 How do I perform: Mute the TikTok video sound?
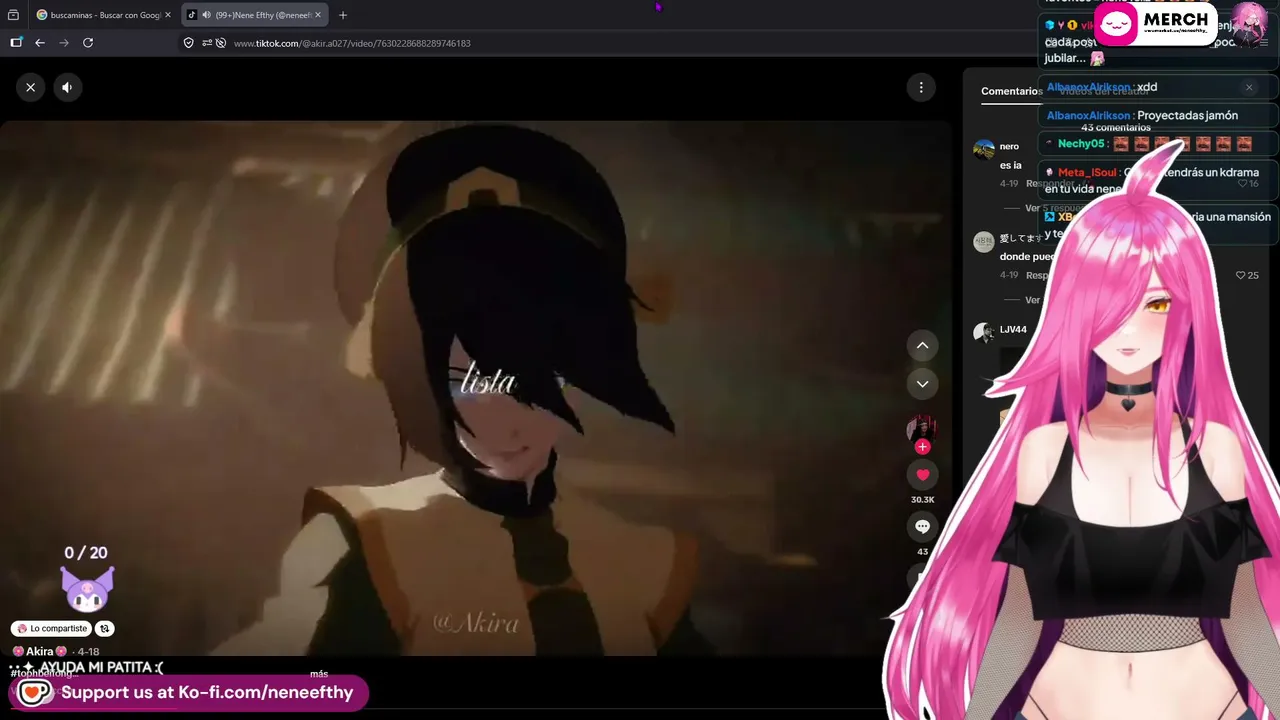click(67, 87)
